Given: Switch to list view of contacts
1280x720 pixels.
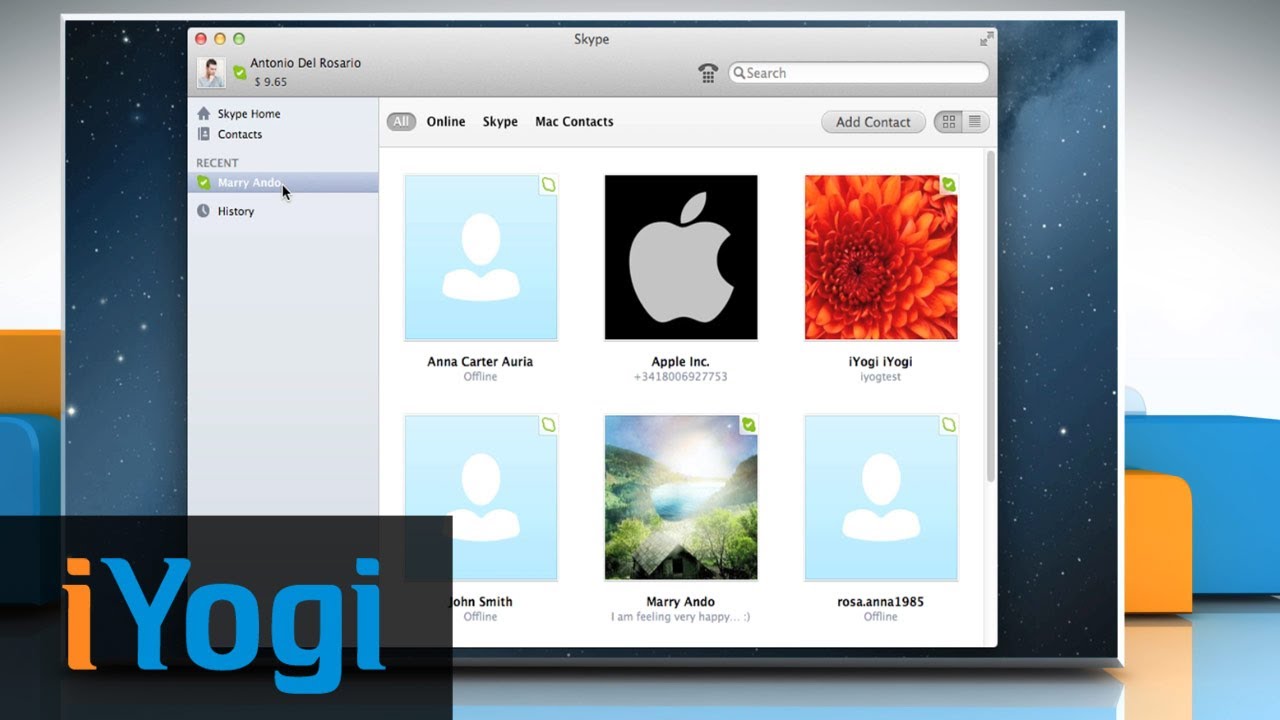Looking at the screenshot, I should (975, 122).
